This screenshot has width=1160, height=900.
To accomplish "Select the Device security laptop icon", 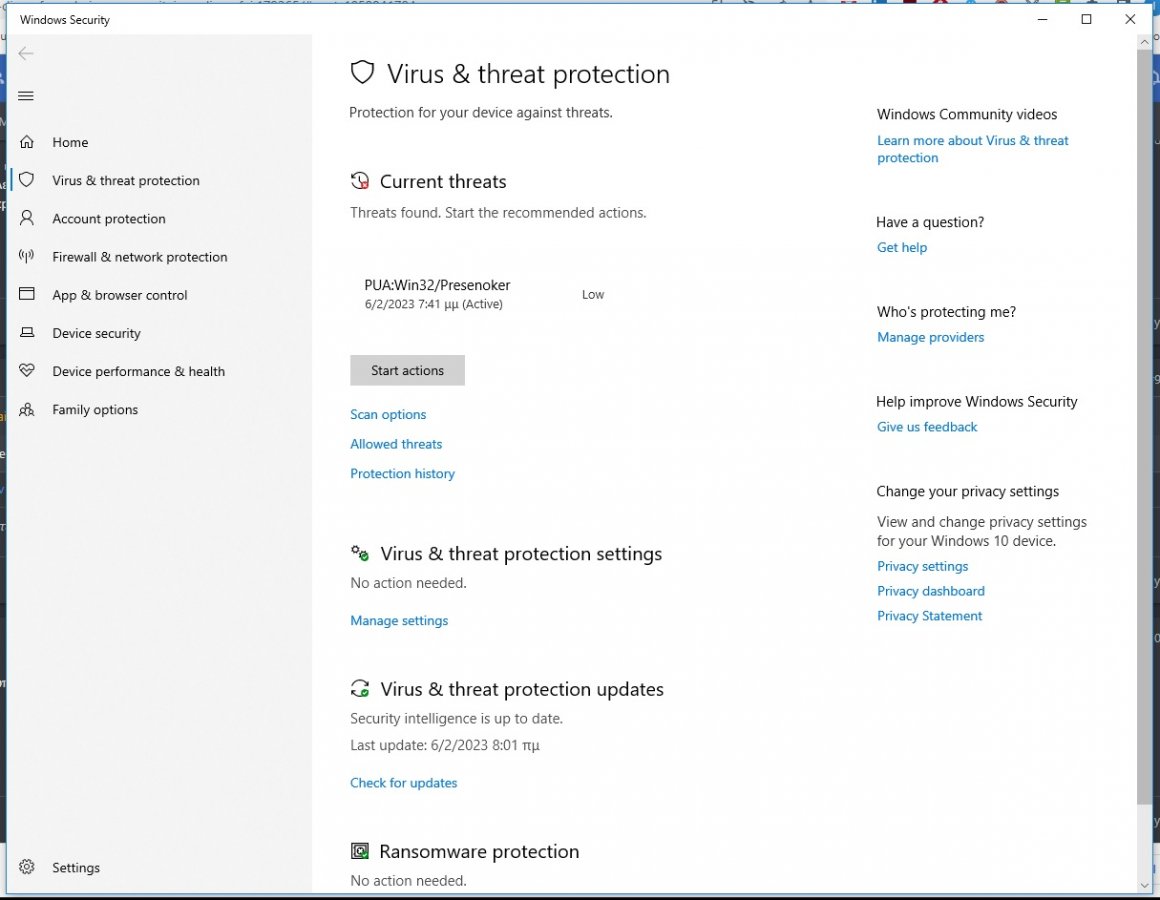I will point(27,333).
